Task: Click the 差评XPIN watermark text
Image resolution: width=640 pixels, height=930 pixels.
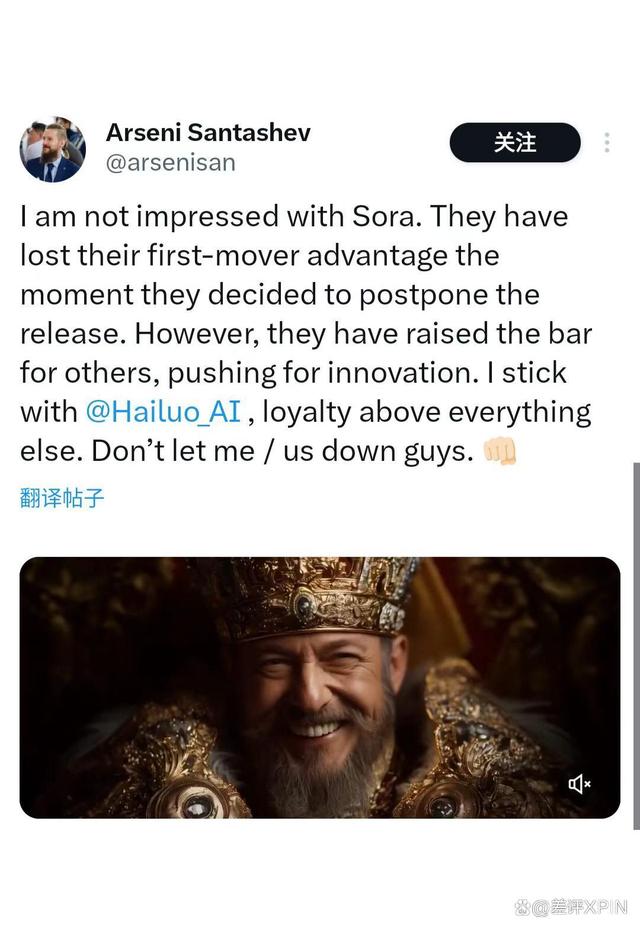Action: click(x=578, y=908)
